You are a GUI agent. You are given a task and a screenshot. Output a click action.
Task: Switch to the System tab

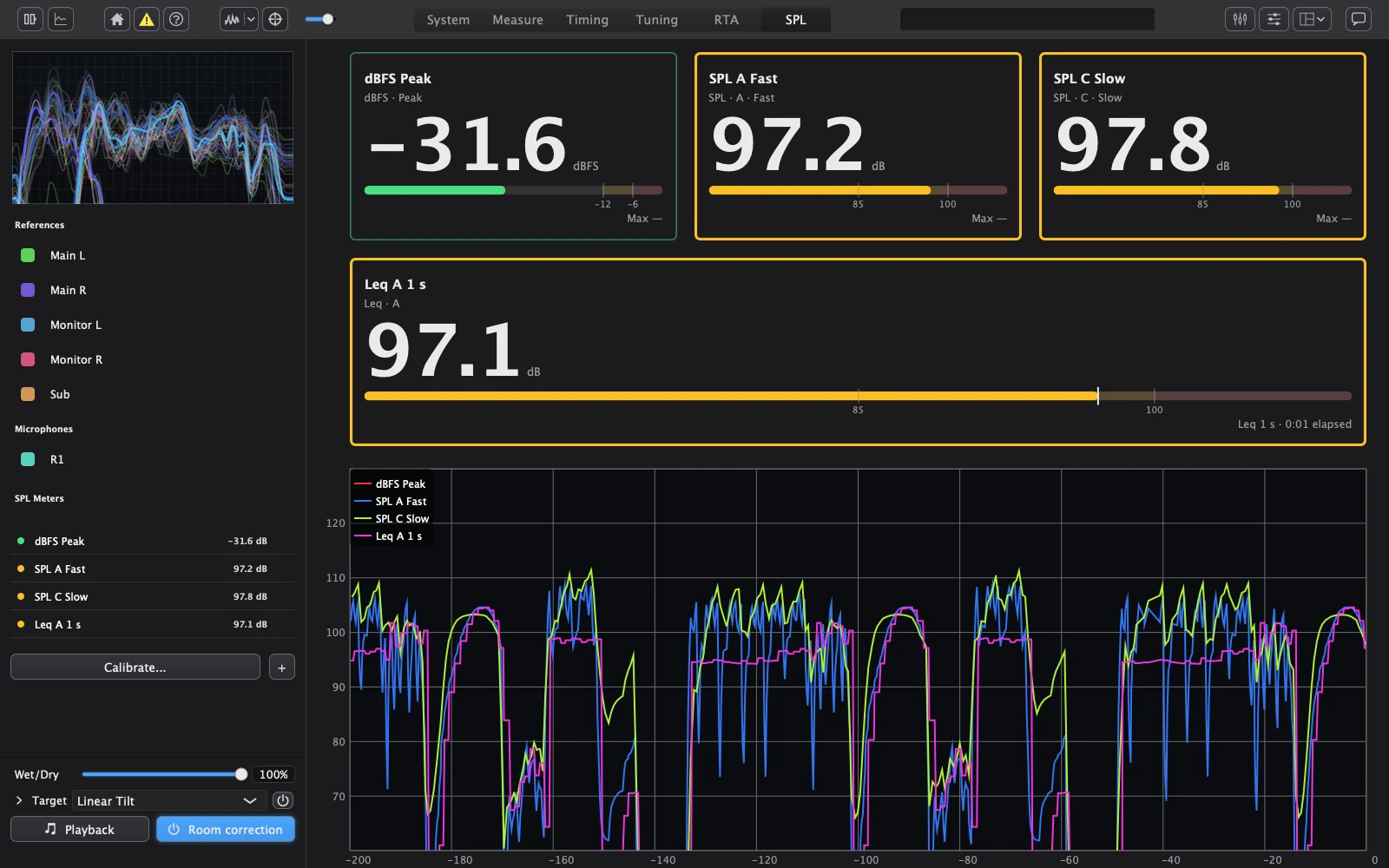click(x=448, y=19)
